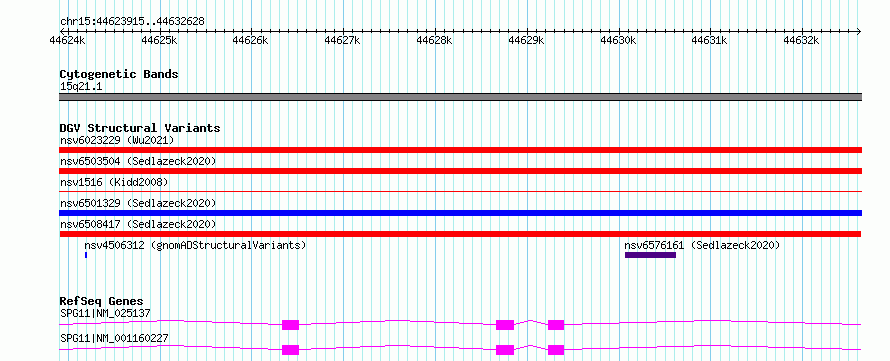
Task: Click NM_001160227 exon just after 44629k
Action: [x=556, y=350]
